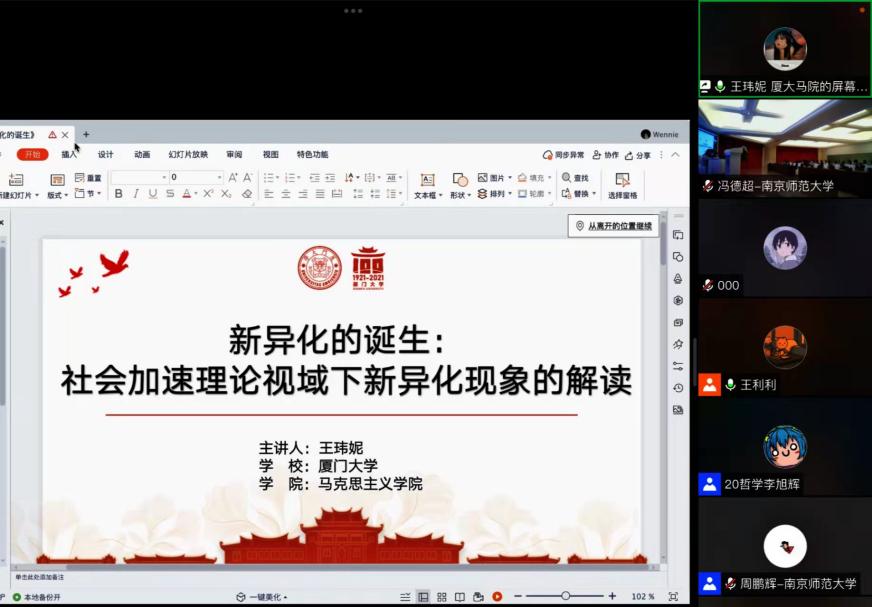
Task: Switch to slide sorter grid view
Action: pos(441,597)
